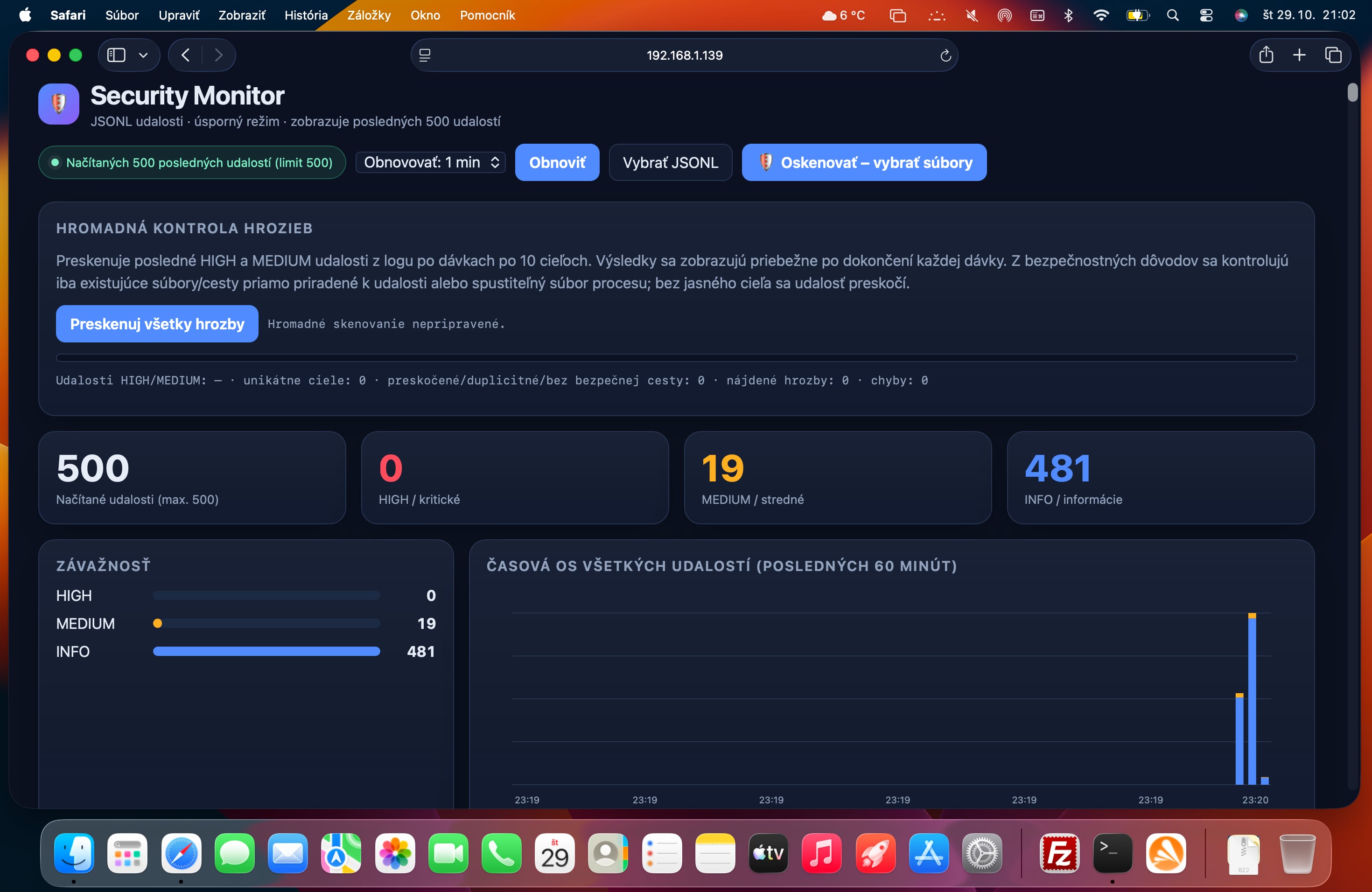Click the Vybrať JSONL button
This screenshot has height=892, width=1372.
671,162
